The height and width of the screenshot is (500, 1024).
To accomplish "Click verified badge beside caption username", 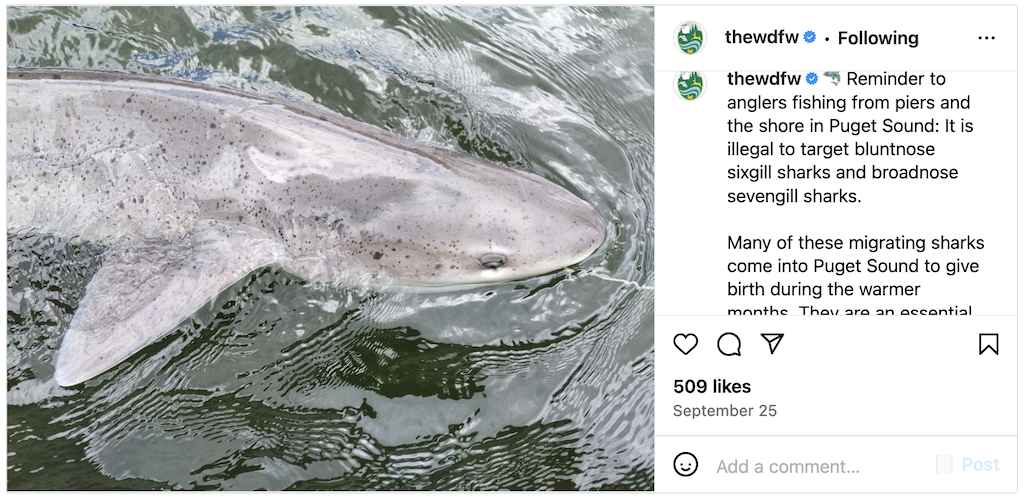I will (812, 79).
